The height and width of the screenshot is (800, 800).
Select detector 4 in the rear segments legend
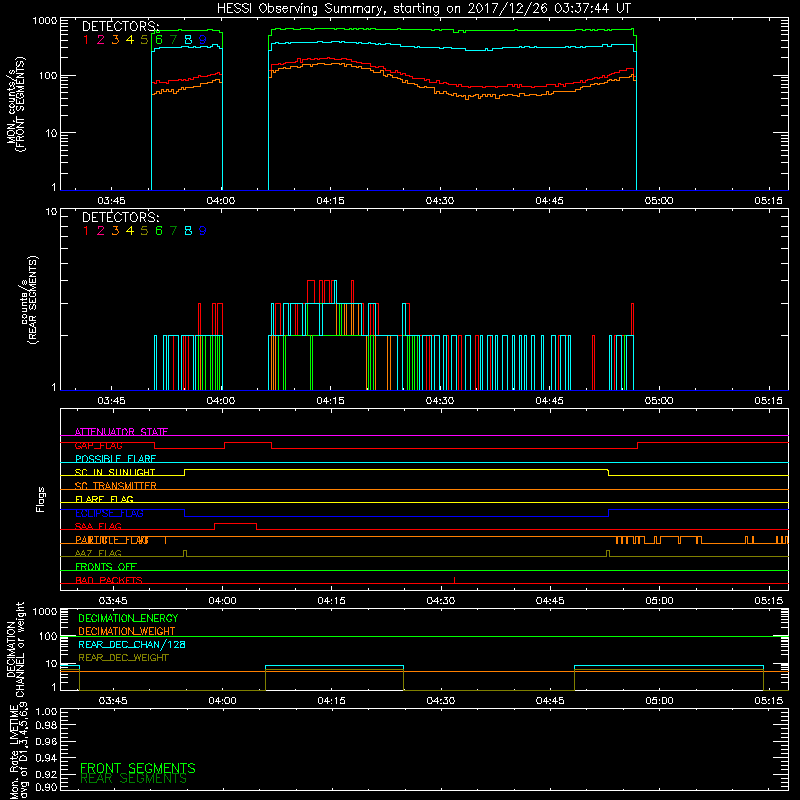coord(130,231)
